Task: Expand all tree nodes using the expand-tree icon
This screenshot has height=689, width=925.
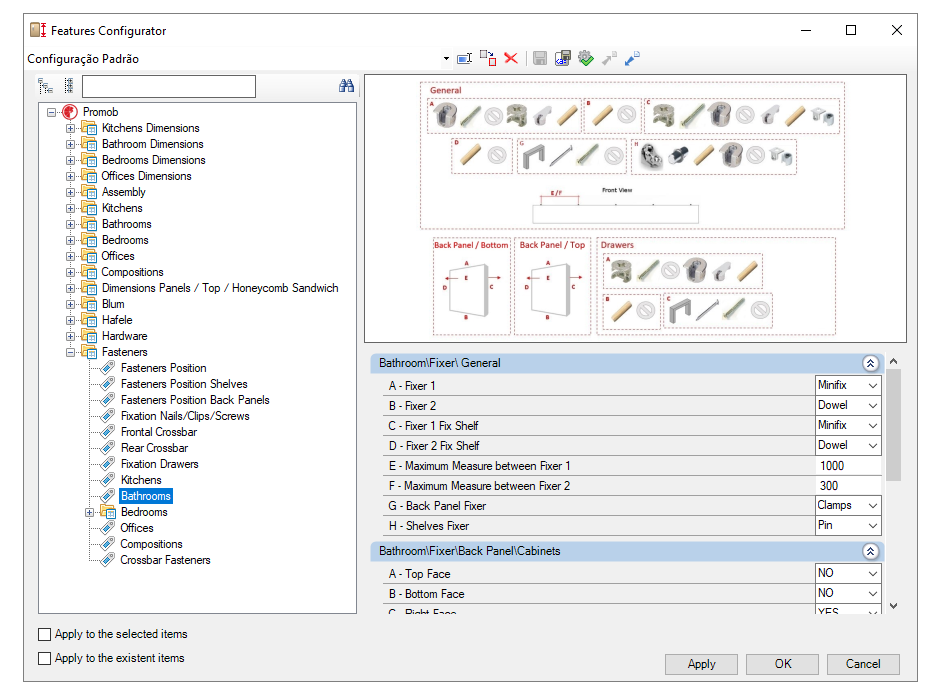Action: [69, 86]
